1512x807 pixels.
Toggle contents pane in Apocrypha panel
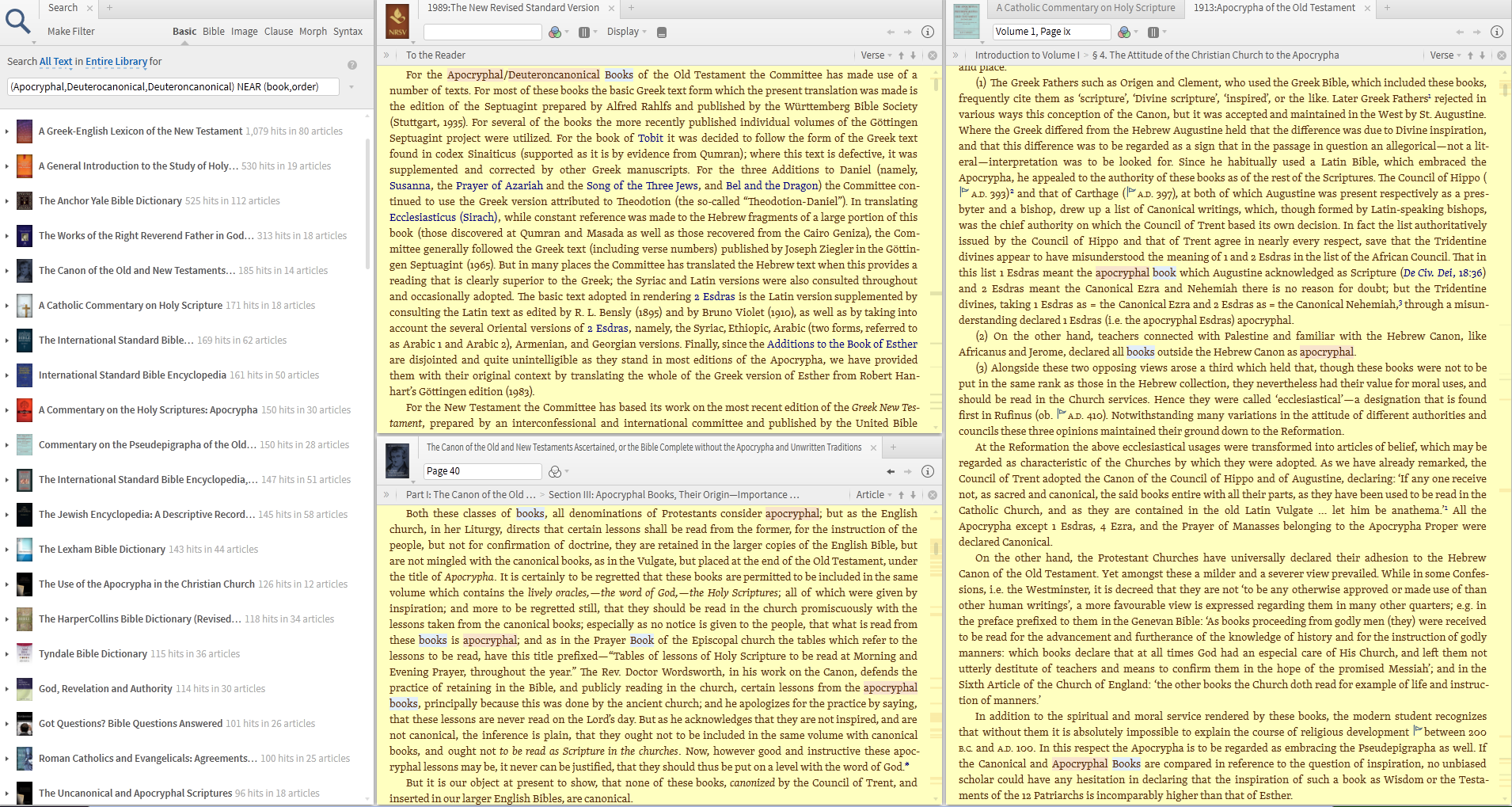956,55
